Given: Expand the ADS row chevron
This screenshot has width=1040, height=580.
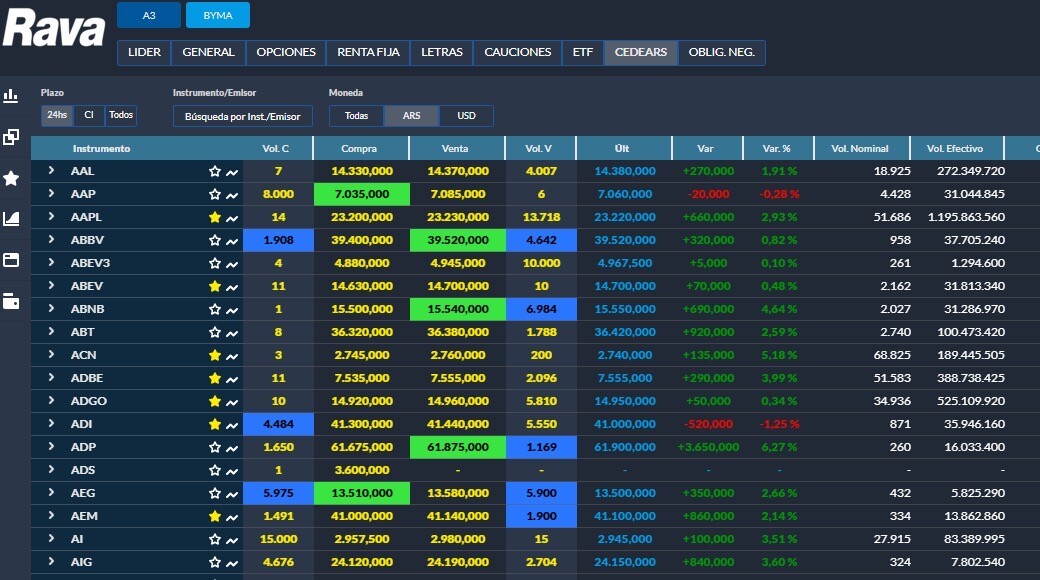Looking at the screenshot, I should point(51,469).
